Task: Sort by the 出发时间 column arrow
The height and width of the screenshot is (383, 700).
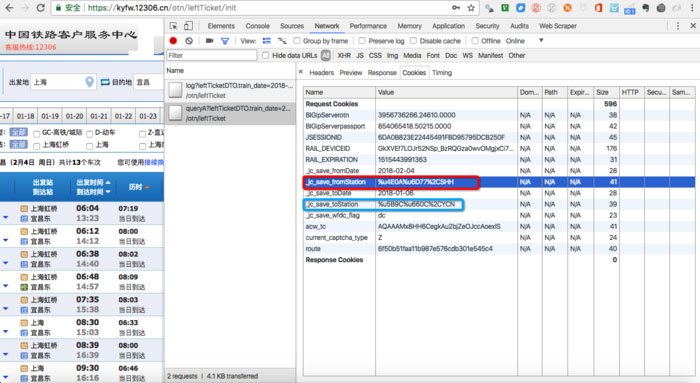Action: [108, 182]
